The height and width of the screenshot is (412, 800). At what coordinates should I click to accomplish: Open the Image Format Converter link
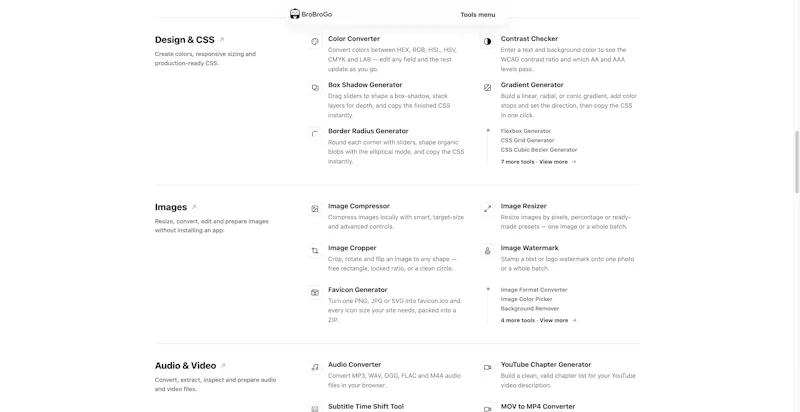pyautogui.click(x=534, y=290)
